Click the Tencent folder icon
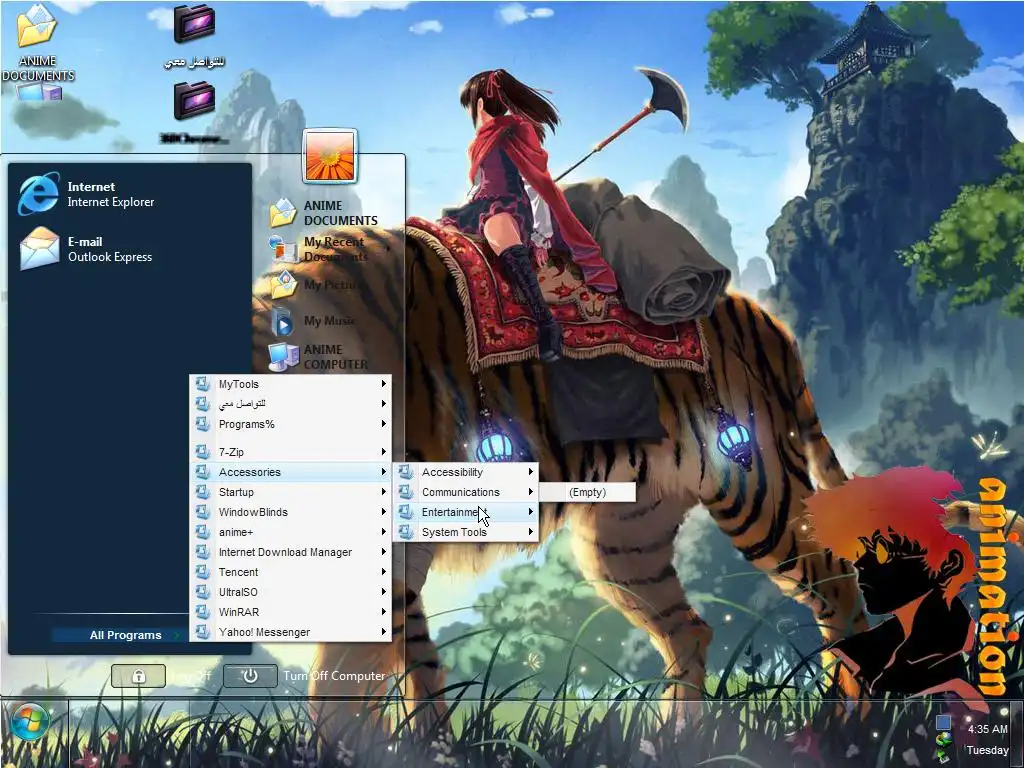 coord(202,572)
